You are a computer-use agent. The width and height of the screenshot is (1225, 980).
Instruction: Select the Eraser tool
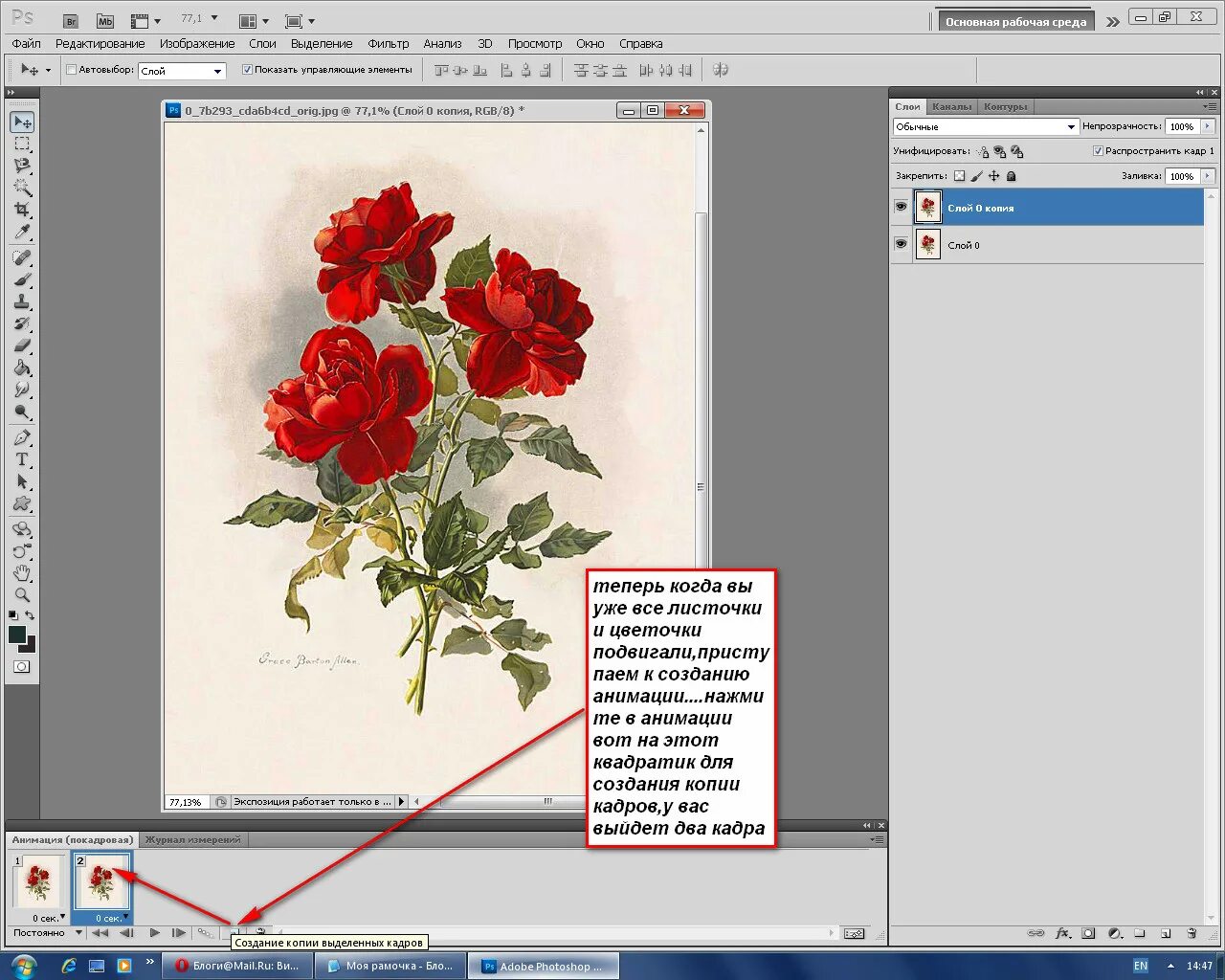(22, 345)
